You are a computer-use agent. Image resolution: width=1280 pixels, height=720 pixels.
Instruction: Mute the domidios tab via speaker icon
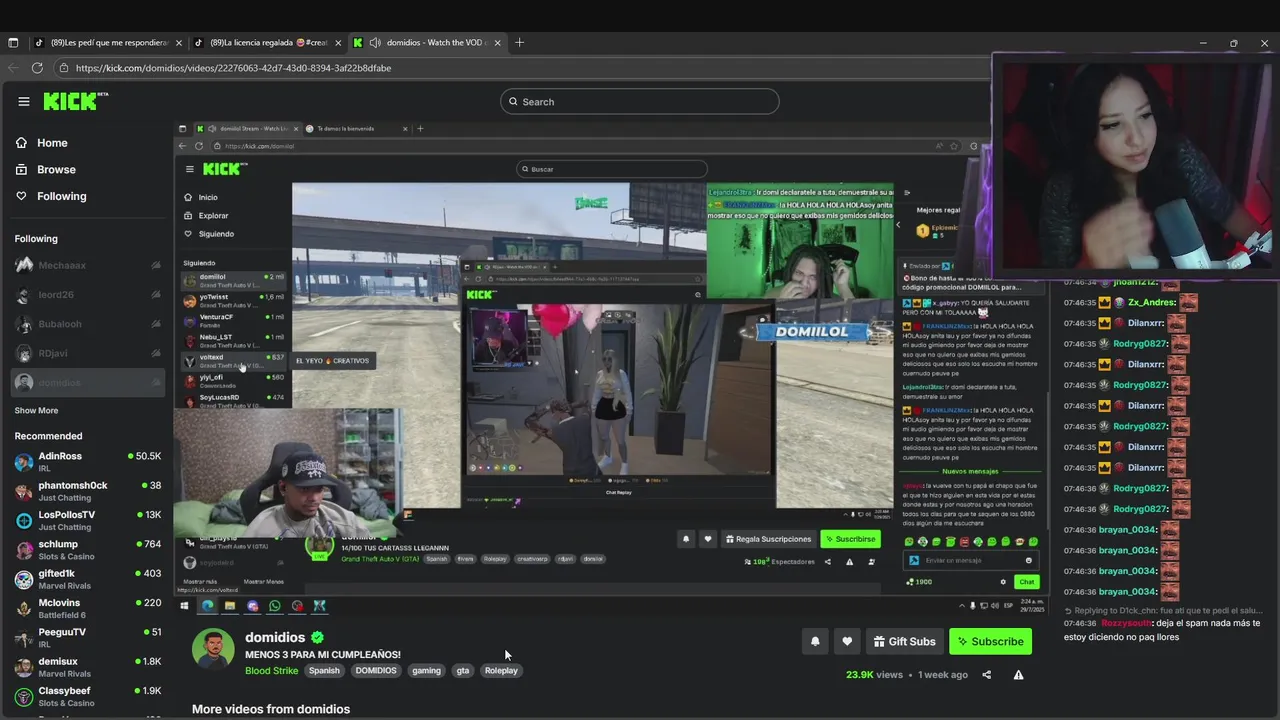pos(375,43)
